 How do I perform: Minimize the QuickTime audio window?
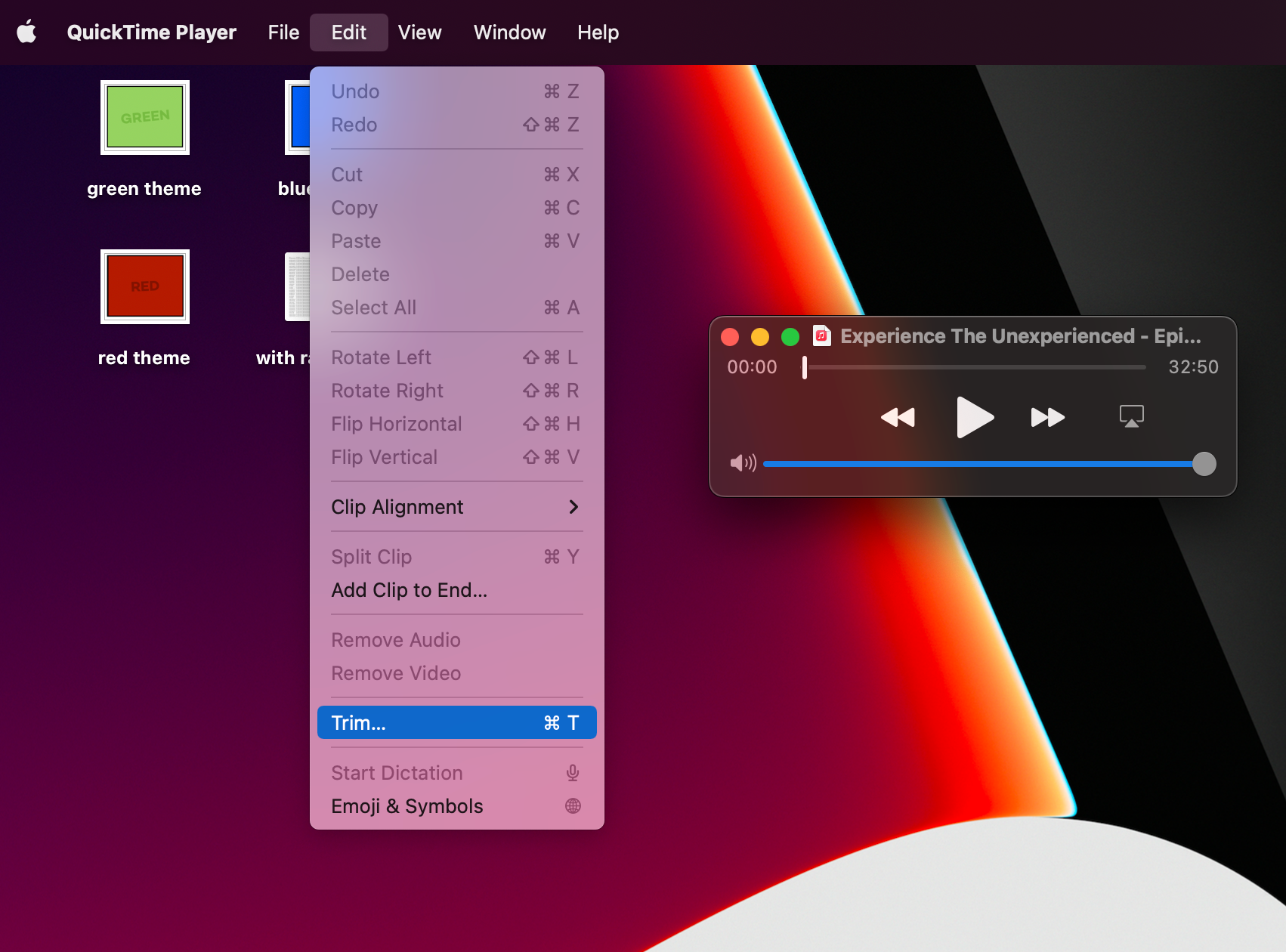point(760,337)
